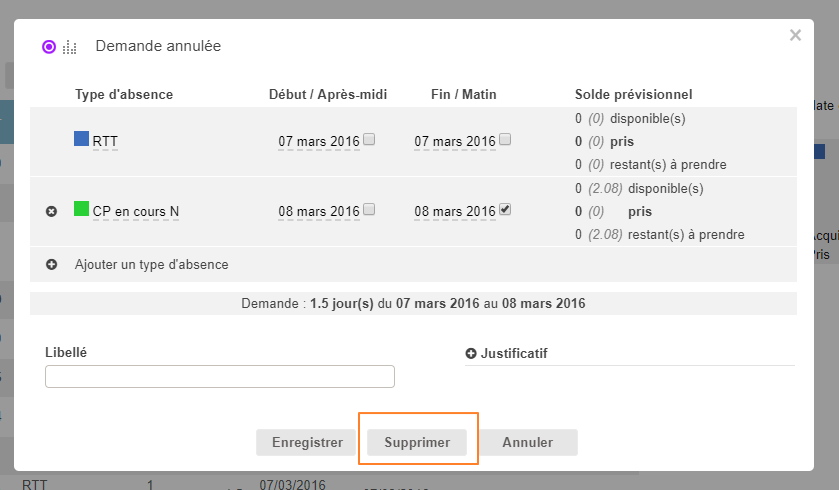Click the purple status circle icon

(49, 46)
